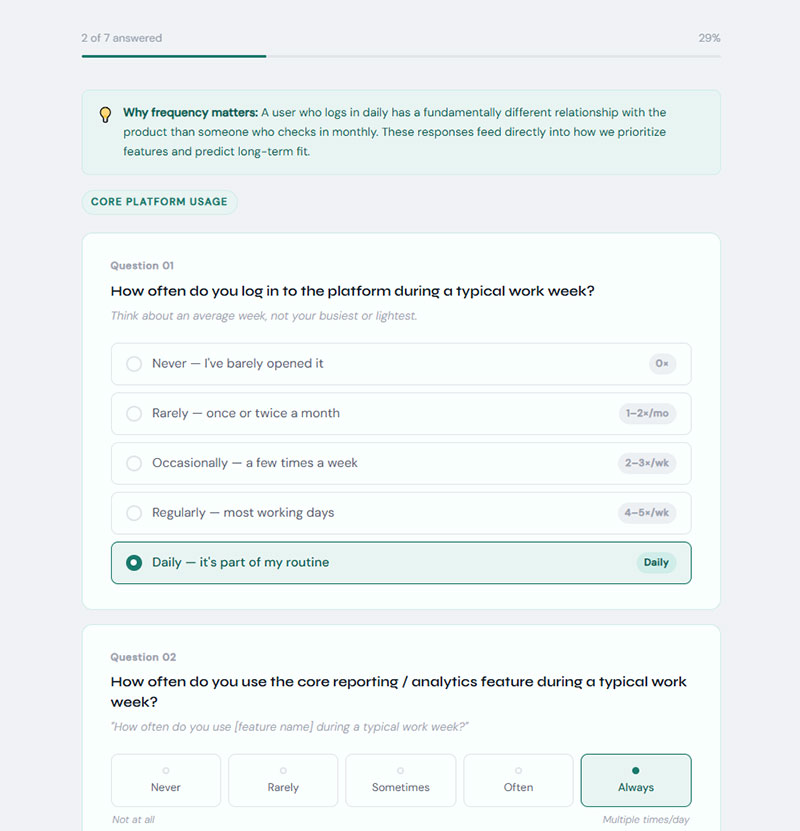The height and width of the screenshot is (831, 800).
Task: Click the '1–2×/mo' frequency badge
Action: (647, 414)
